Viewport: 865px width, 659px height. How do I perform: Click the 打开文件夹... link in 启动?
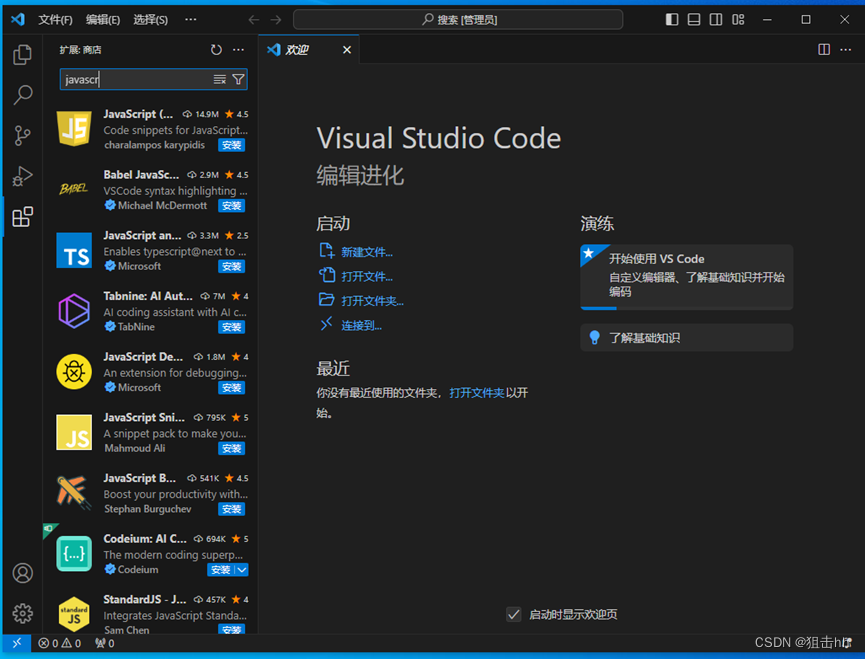(x=372, y=301)
